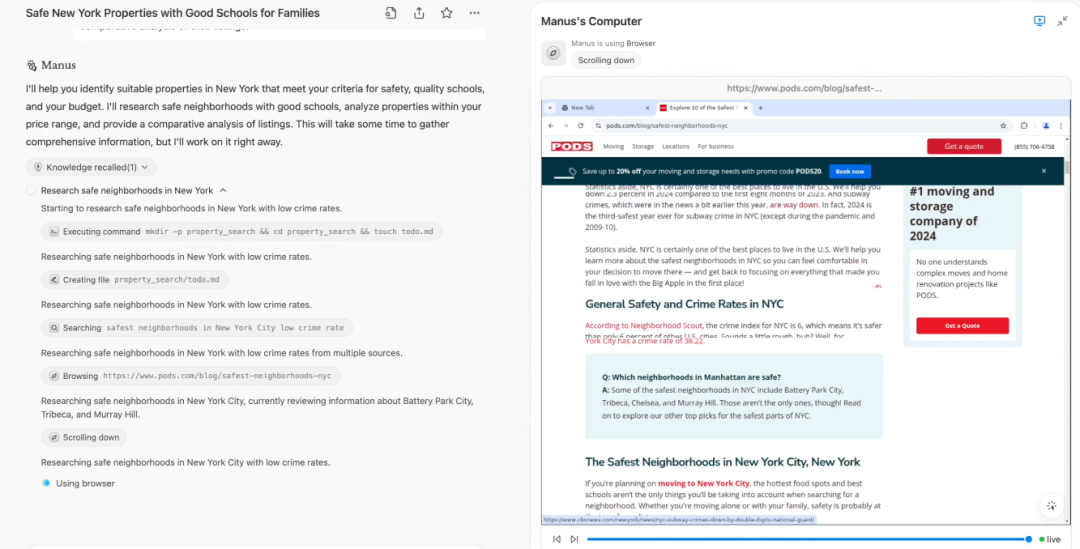This screenshot has height=549, width=1080.
Task: Switch to the New Tab browser tab
Action: point(605,108)
